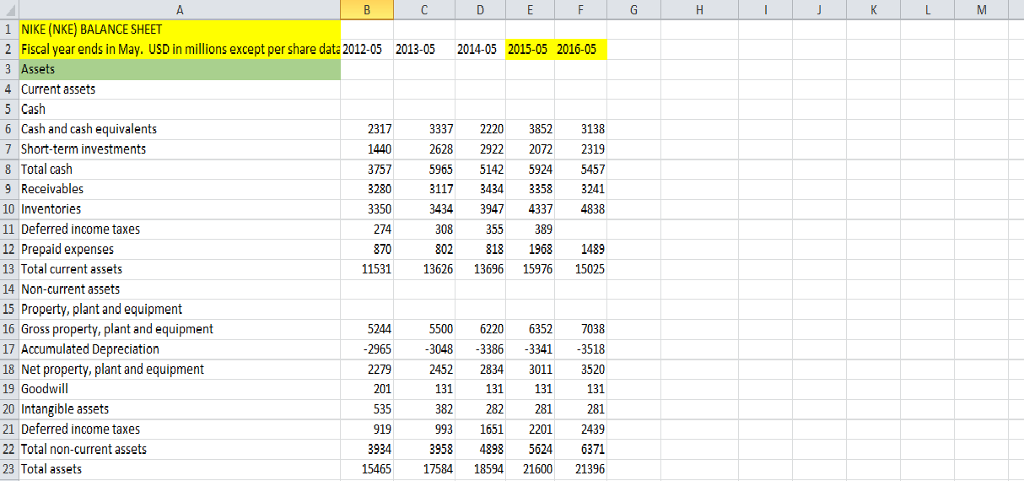
Task: Click the highlighted 2016-05 cell
Action: pyautogui.click(x=581, y=50)
